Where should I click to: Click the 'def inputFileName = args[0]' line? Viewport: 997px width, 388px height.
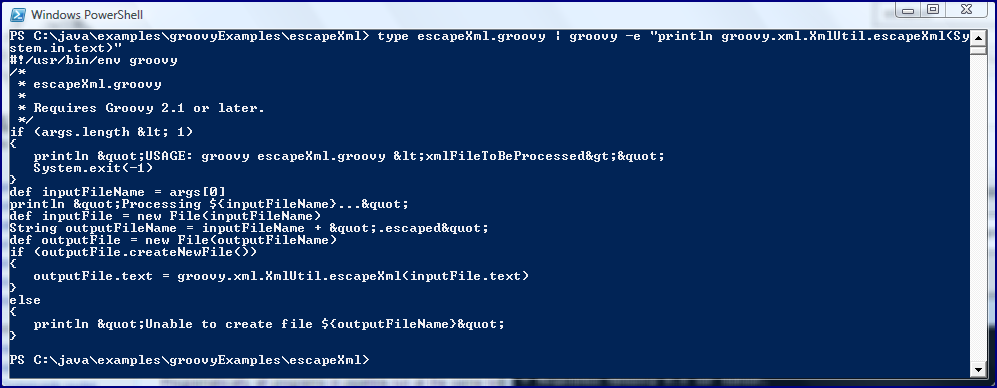(118, 192)
